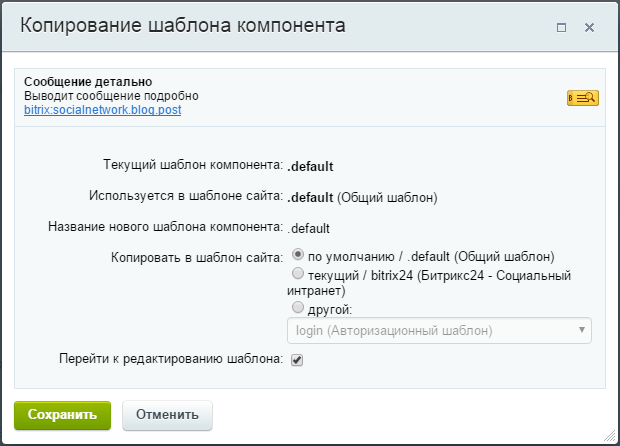Maximize the template copy dialog
The height and width of the screenshot is (446, 620).
pos(561,28)
